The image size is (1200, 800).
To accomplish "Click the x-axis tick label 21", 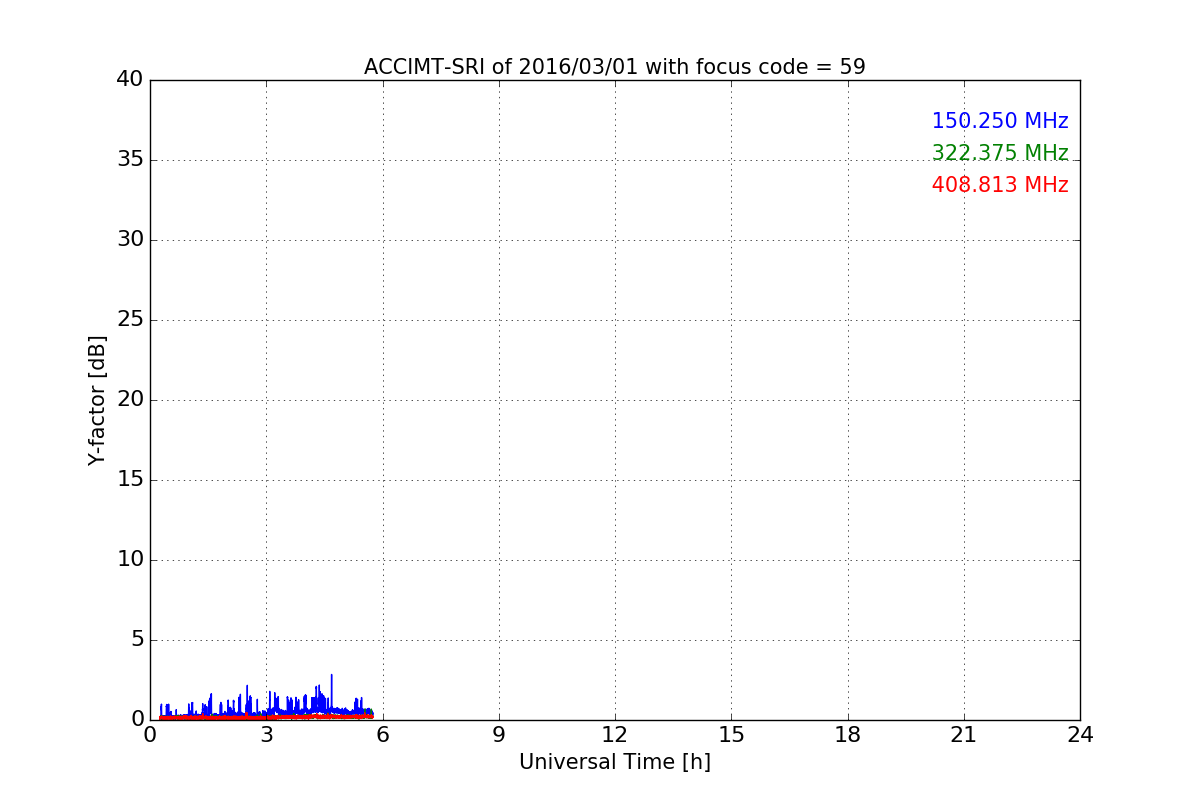I will click(964, 735).
